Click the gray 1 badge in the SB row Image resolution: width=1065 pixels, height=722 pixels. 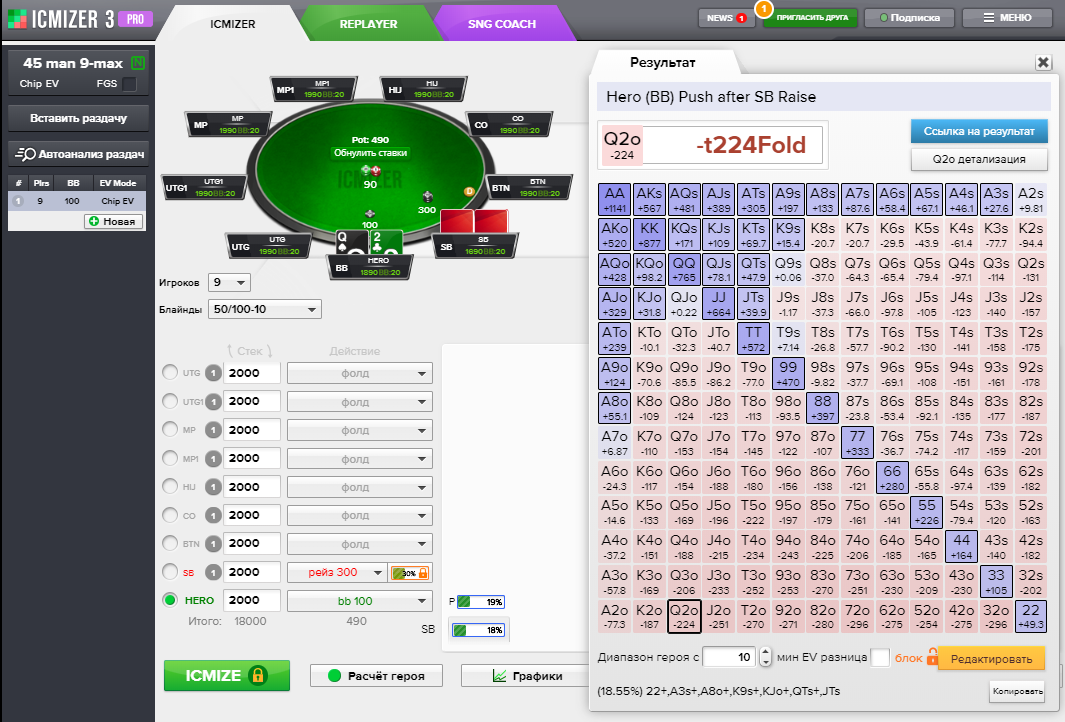pos(213,573)
